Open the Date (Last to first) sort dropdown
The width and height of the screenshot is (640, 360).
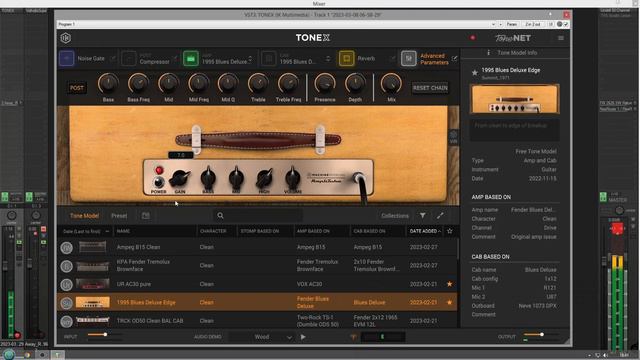coord(86,231)
